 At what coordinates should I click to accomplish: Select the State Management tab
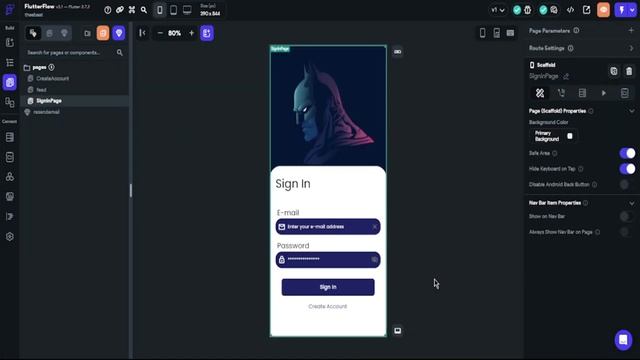click(x=624, y=93)
